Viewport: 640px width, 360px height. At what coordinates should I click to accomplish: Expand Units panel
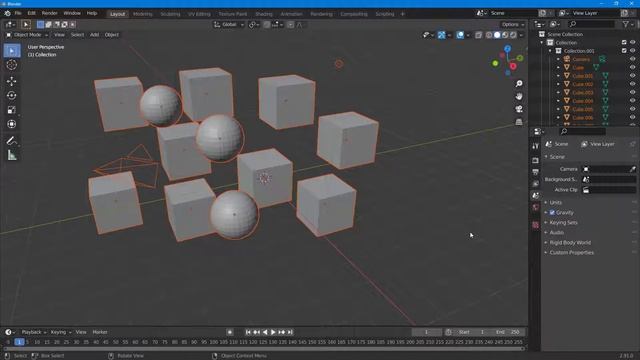pyautogui.click(x=556, y=202)
